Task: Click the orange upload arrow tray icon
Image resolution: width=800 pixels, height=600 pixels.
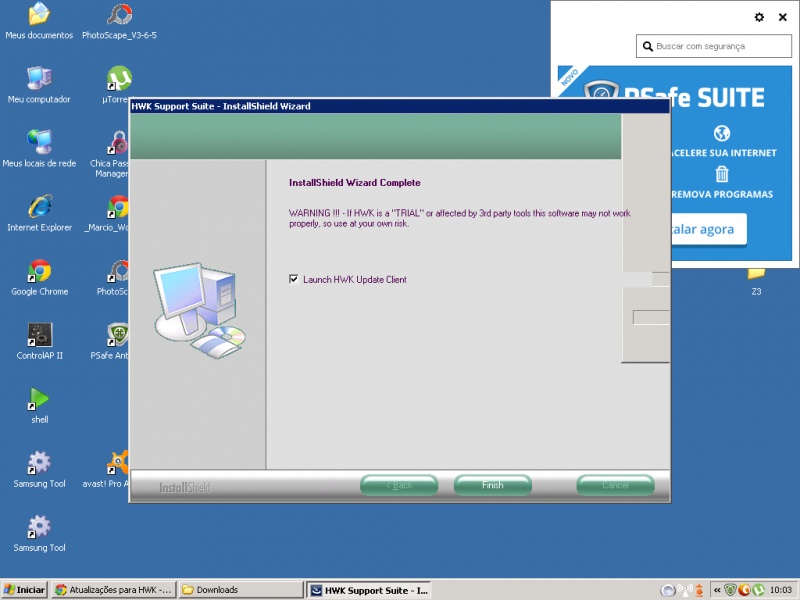Action: click(x=699, y=590)
